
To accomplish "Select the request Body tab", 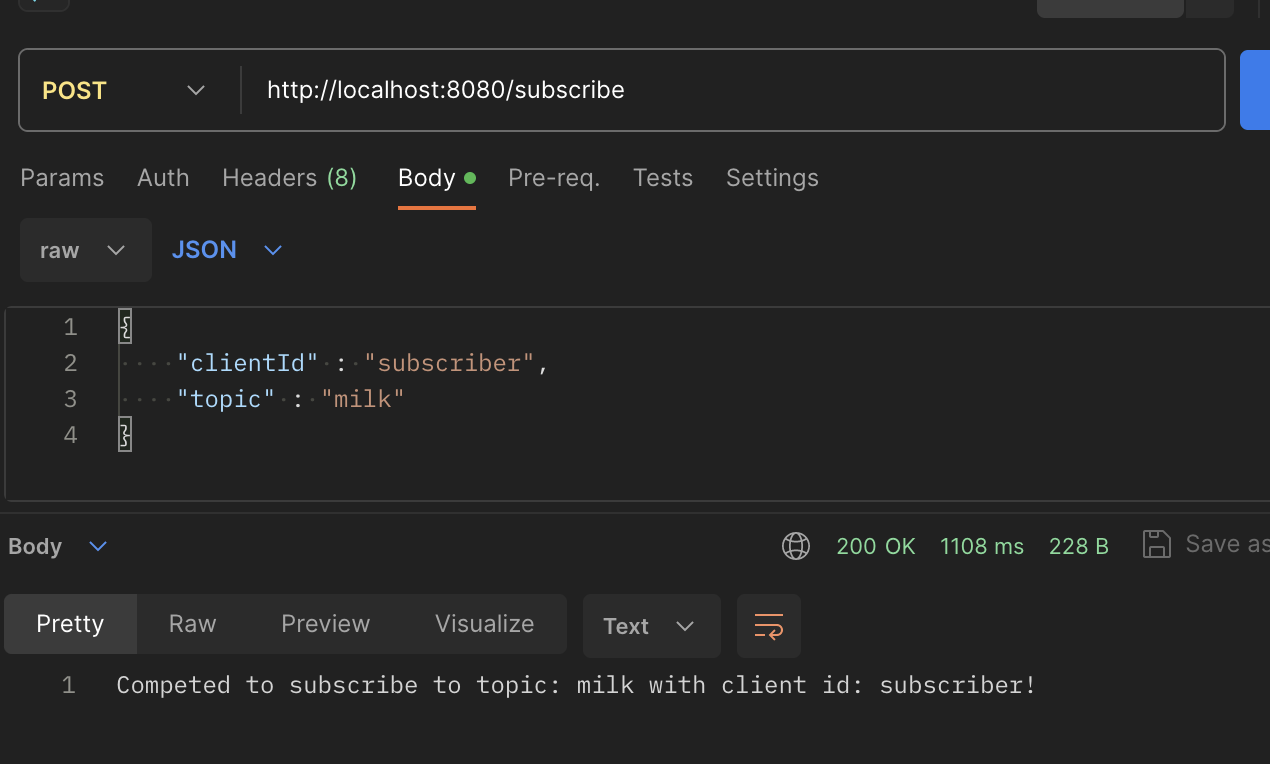I will [427, 178].
